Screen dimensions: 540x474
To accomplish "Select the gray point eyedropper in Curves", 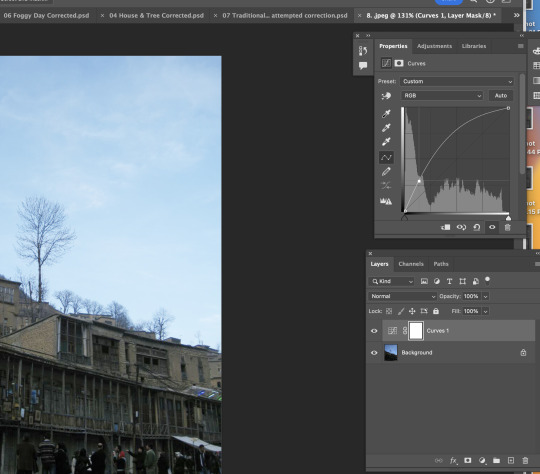I will point(386,127).
